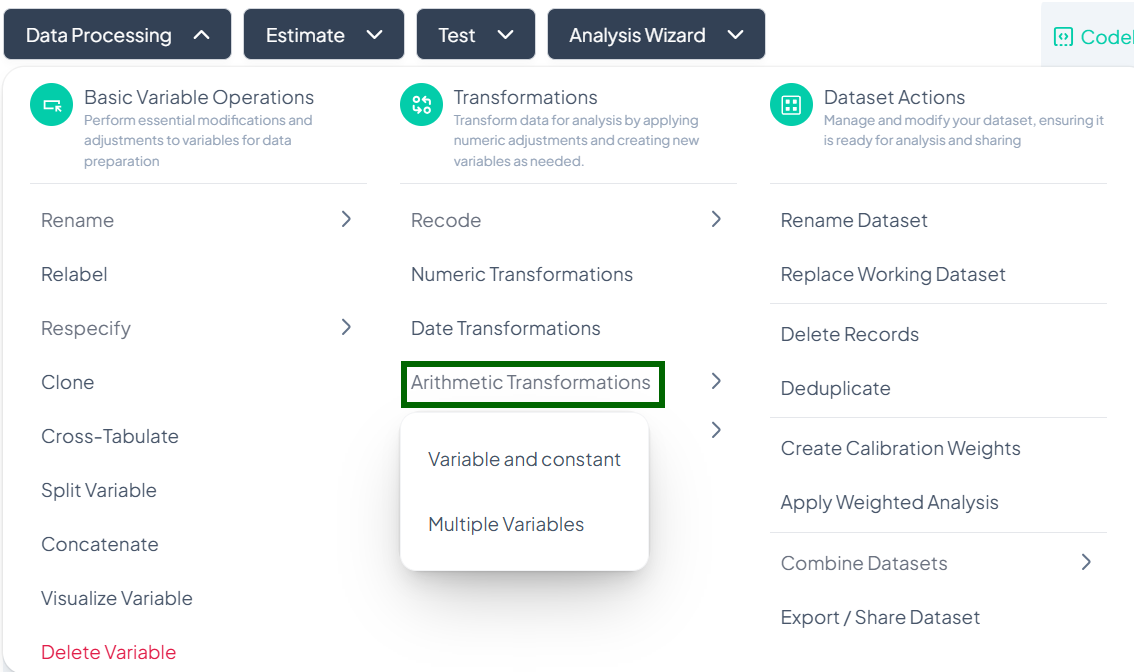
Task: Expand the Rename submenu arrow
Action: tap(346, 219)
